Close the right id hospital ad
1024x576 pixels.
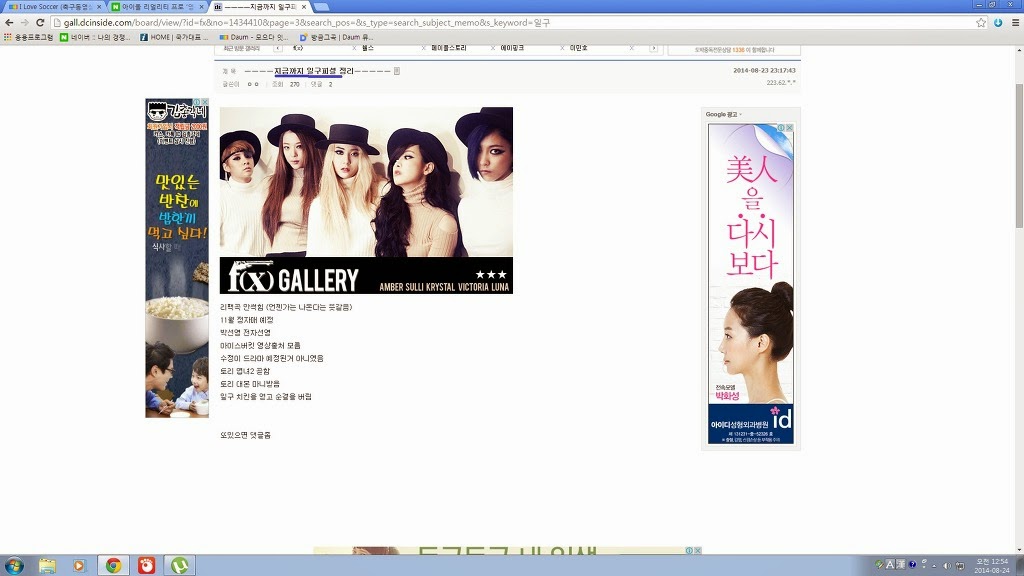click(x=789, y=128)
